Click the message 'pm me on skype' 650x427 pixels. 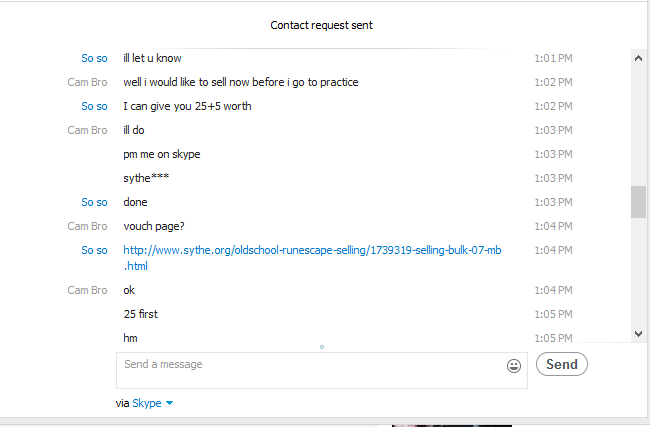coord(162,154)
